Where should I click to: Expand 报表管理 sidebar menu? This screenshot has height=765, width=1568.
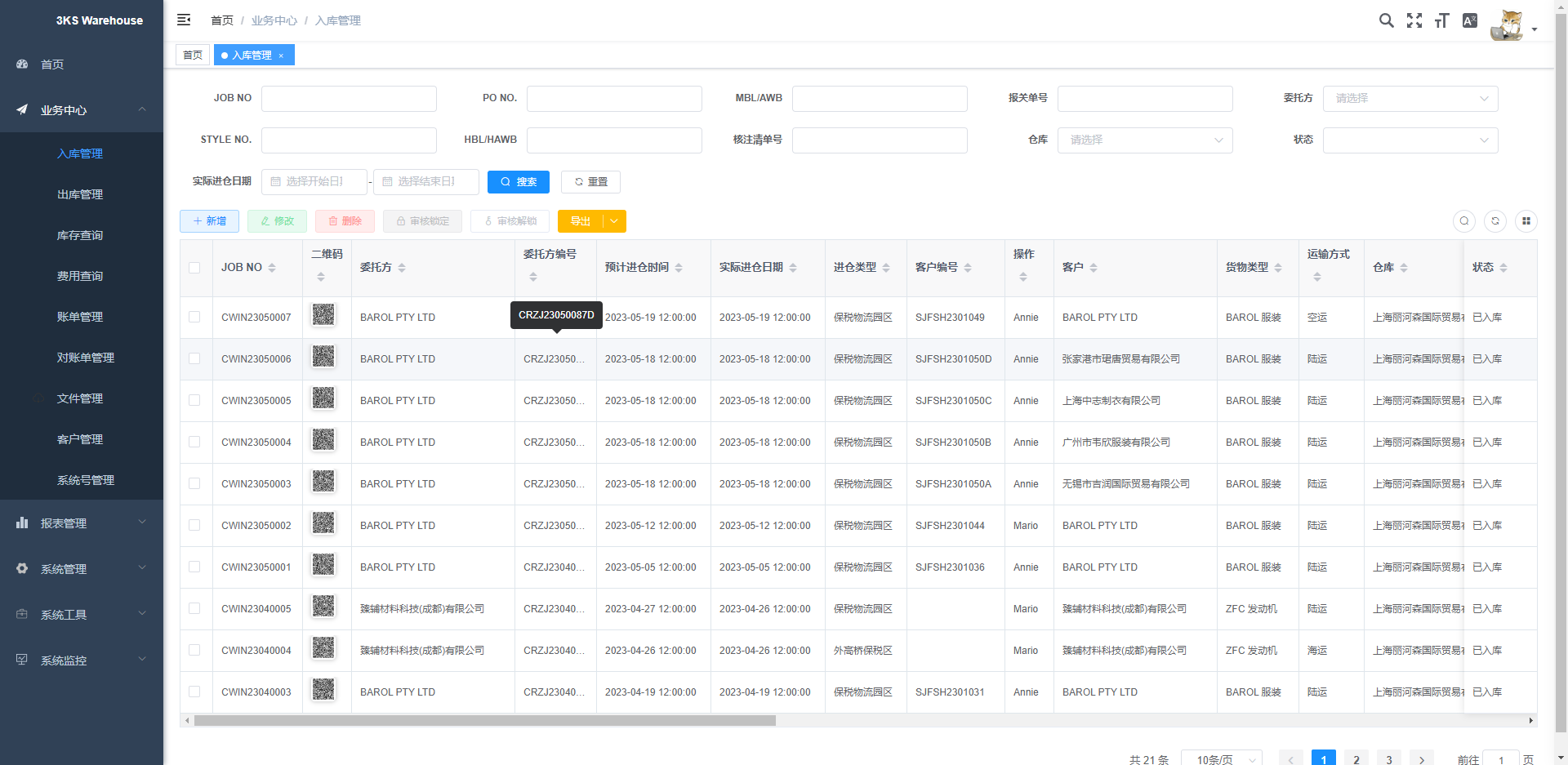(82, 523)
